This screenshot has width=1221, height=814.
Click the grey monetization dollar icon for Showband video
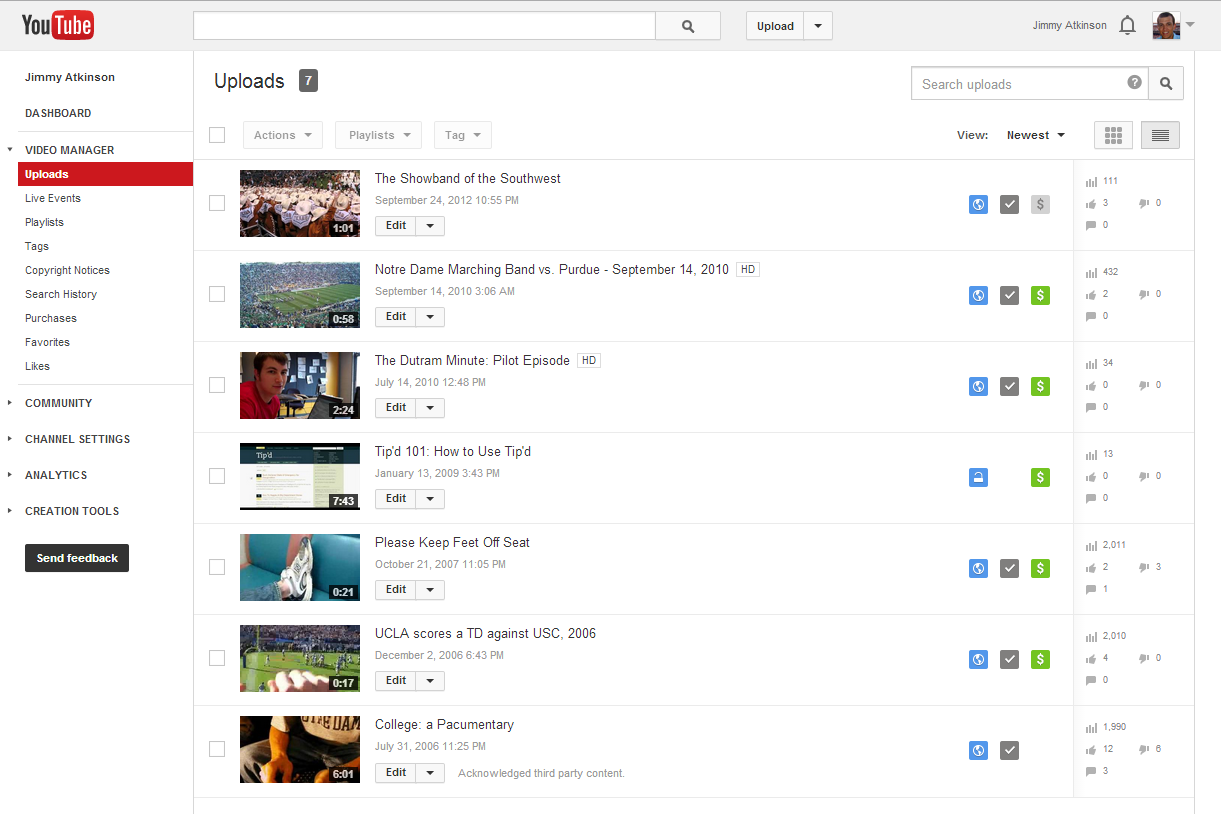pyautogui.click(x=1040, y=204)
